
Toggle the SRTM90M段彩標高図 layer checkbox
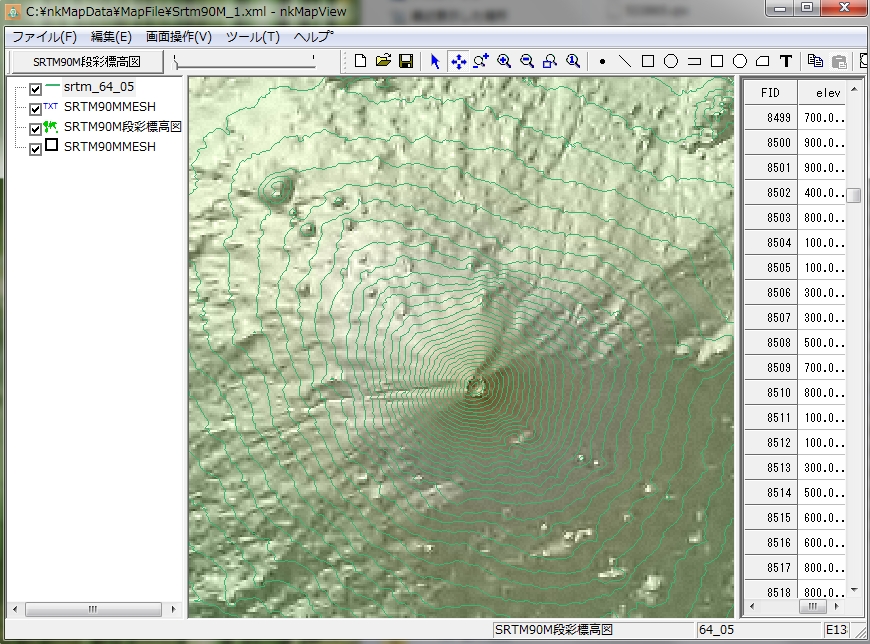click(36, 128)
